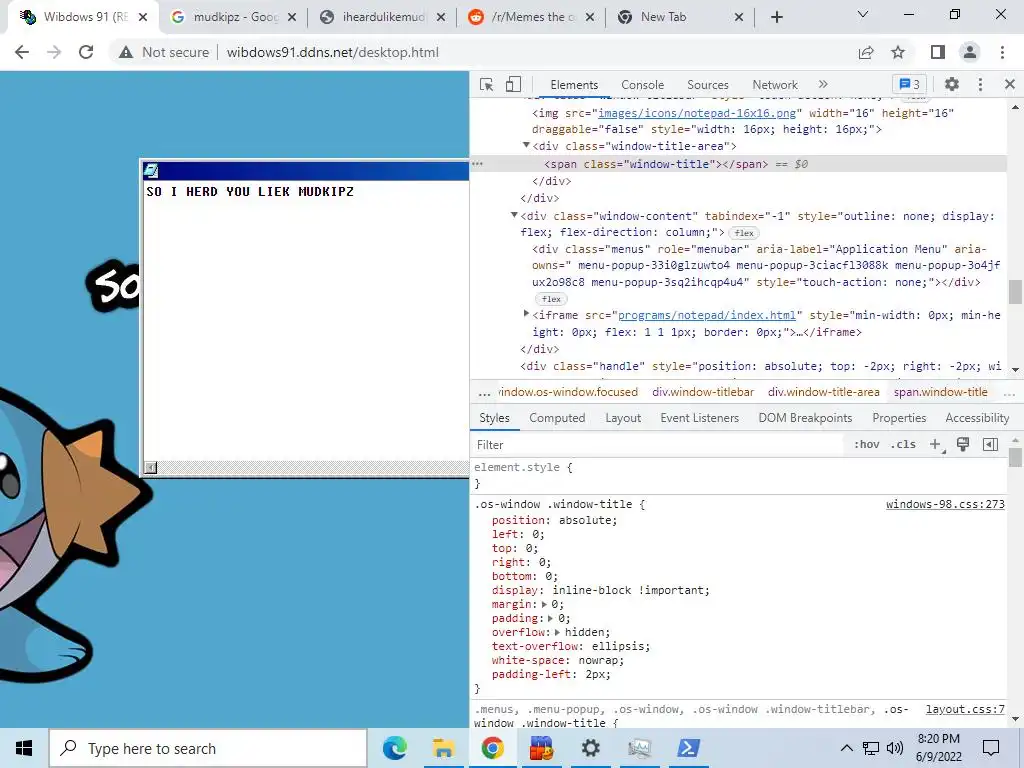Screen dimensions: 1024x768
Task: Expand the iframe node
Action: click(x=526, y=314)
